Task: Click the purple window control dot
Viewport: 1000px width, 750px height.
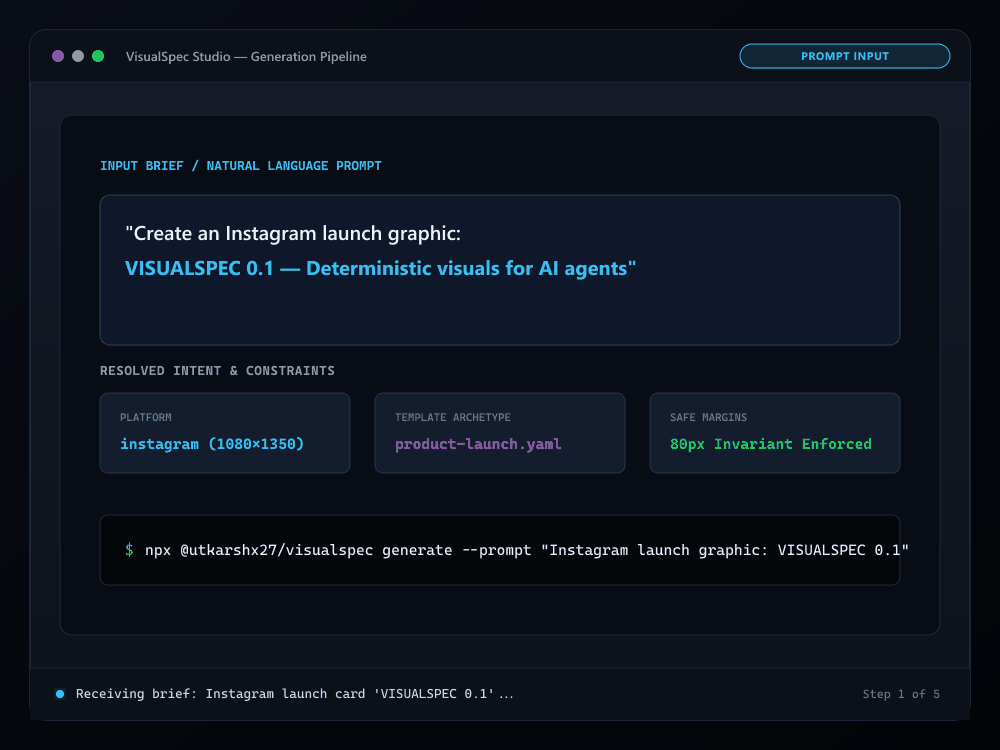Action: coord(58,56)
